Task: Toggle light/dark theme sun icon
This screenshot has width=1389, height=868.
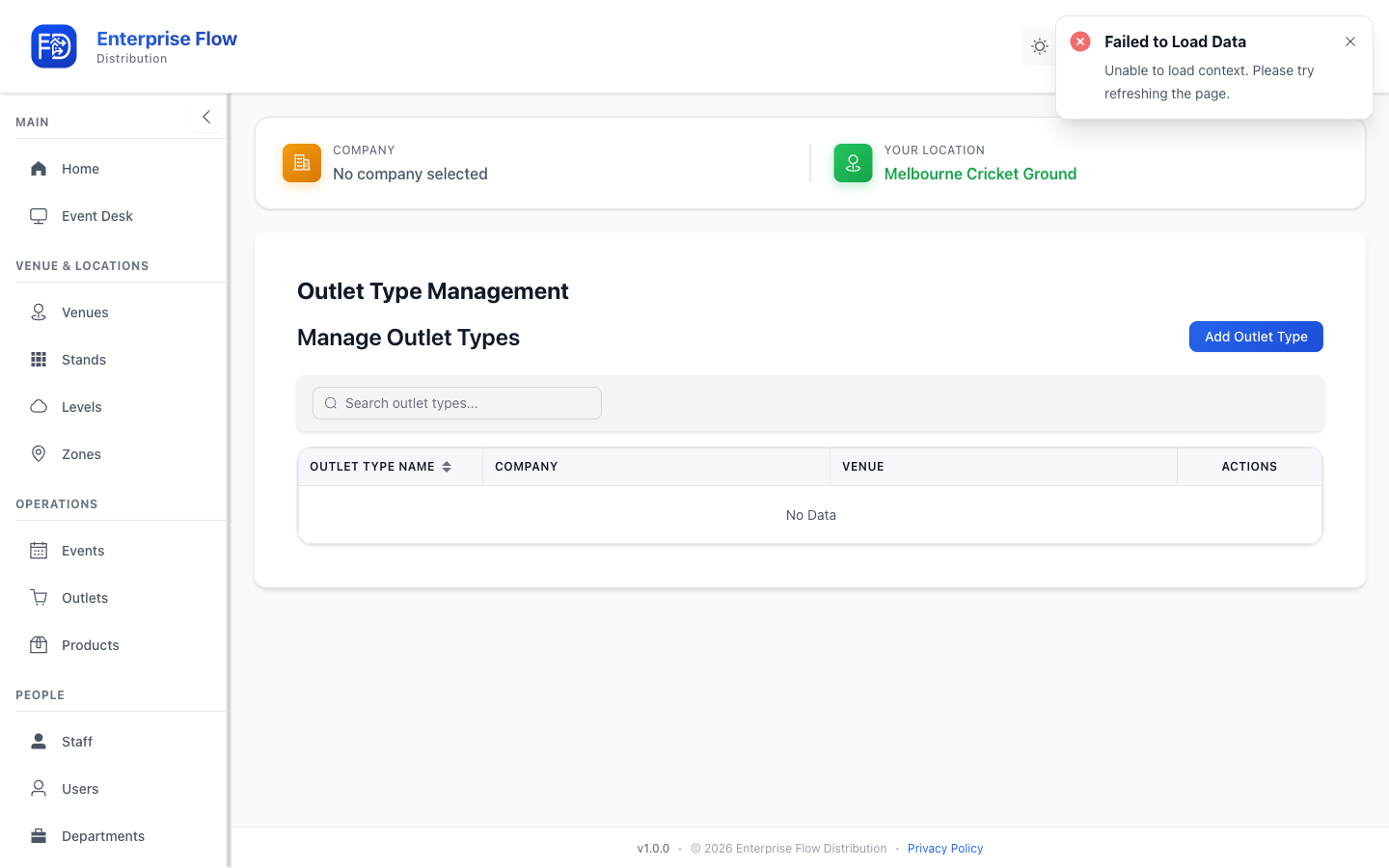Action: [1039, 46]
